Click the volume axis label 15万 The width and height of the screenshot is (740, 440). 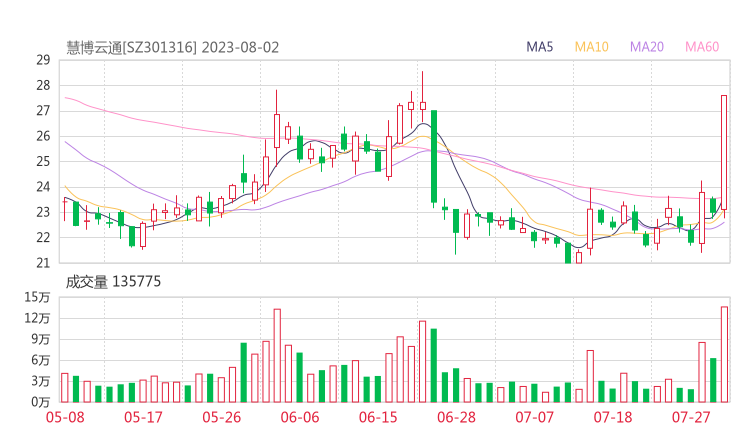coord(37,297)
